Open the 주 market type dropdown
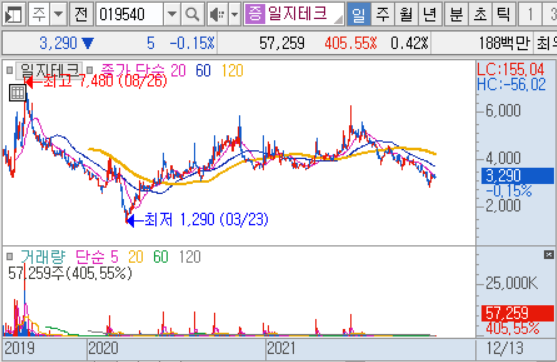Viewport: 557px width, 362px height. click(58, 15)
